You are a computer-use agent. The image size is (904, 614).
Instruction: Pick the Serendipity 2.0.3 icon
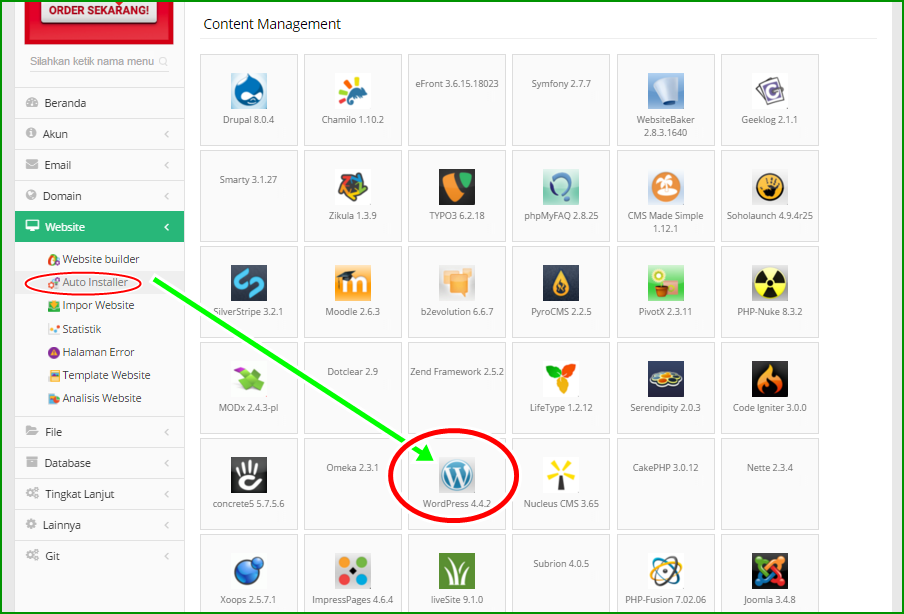[x=665, y=379]
